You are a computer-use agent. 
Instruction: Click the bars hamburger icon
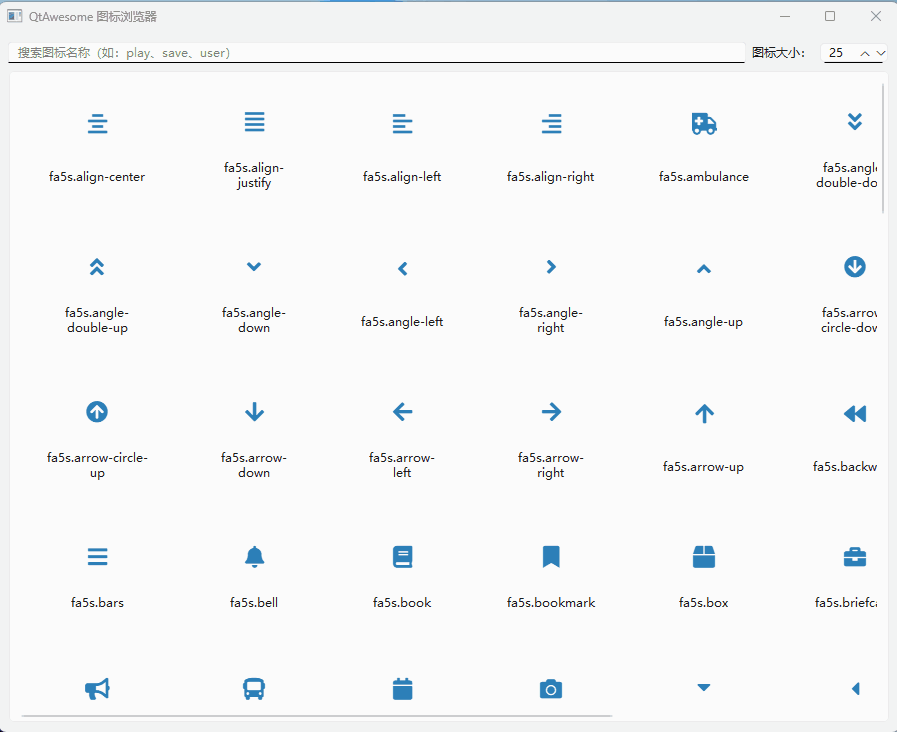(97, 556)
